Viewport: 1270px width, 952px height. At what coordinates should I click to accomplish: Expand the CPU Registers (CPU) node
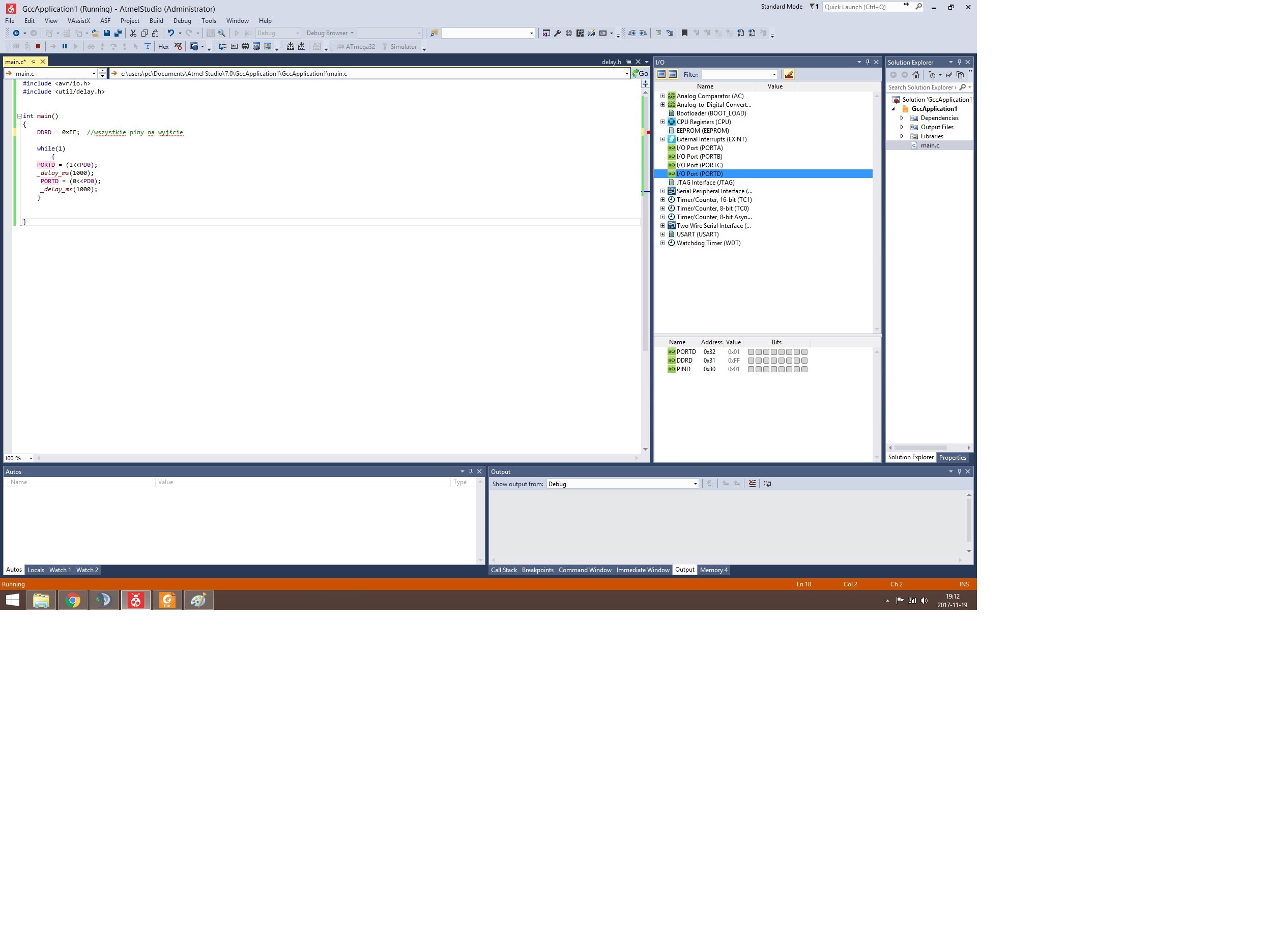click(x=662, y=122)
